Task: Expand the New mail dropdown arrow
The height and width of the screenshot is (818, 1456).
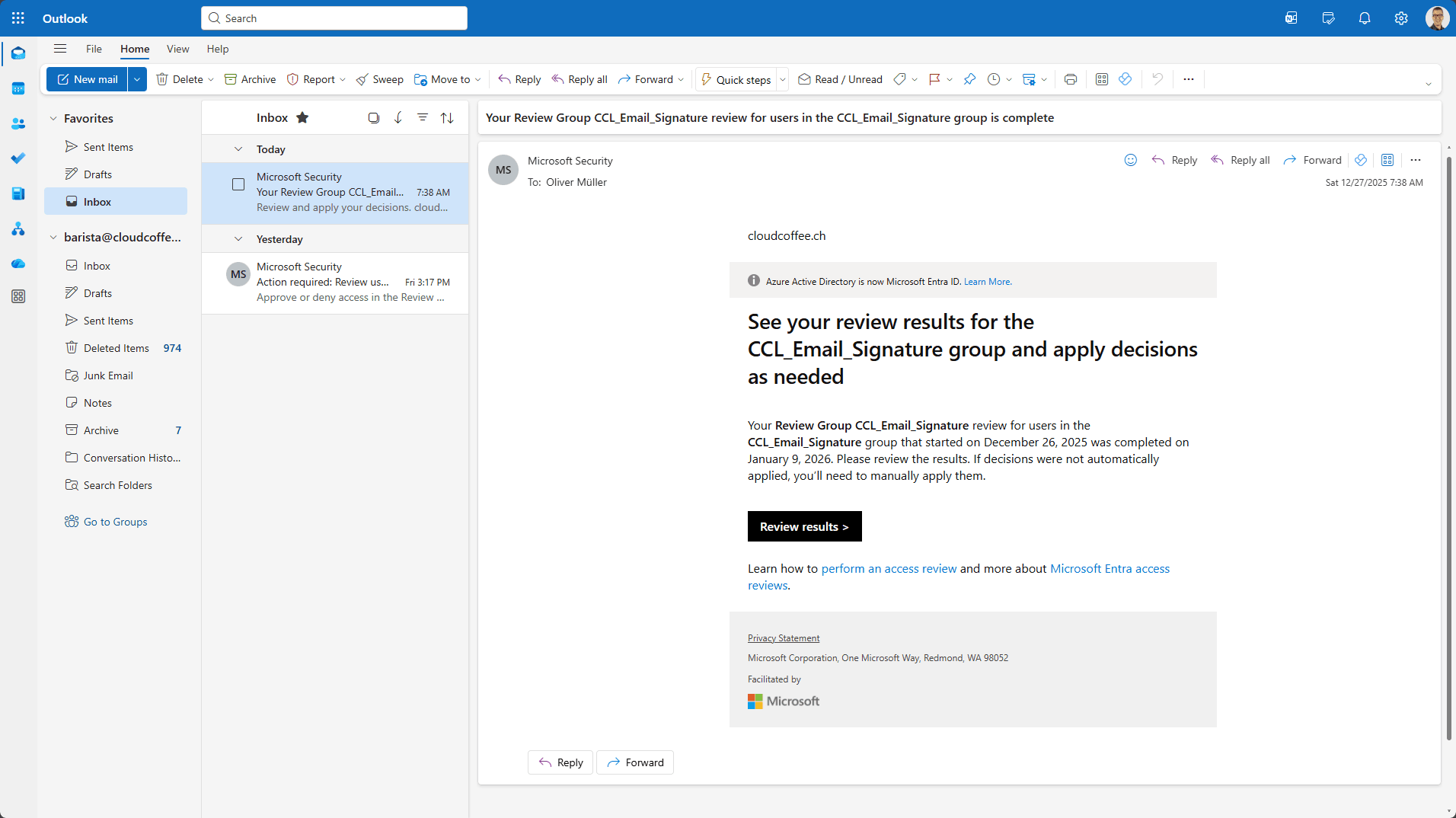Action: [x=137, y=79]
